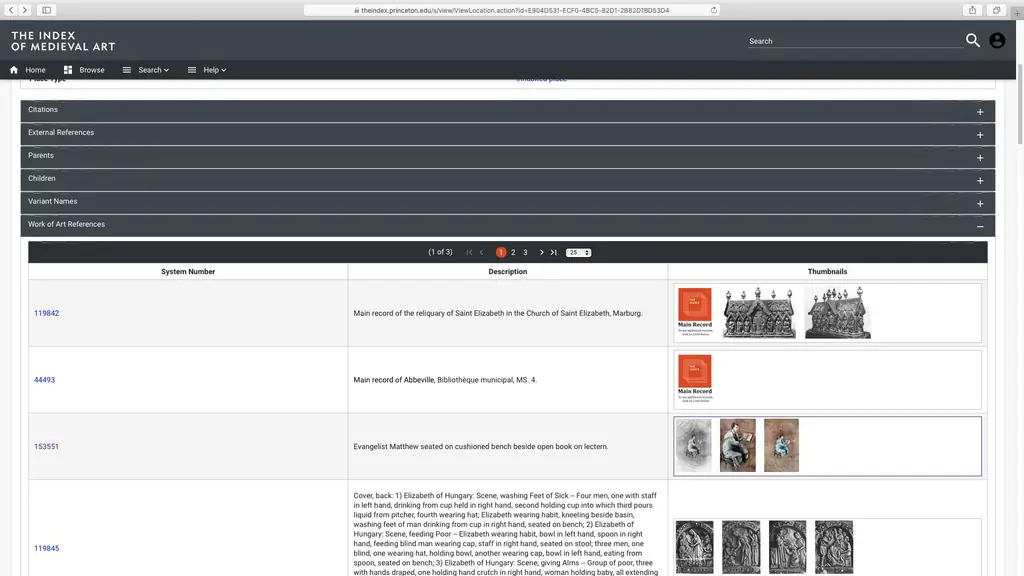
Task: Click the Search input field in header
Action: point(853,41)
